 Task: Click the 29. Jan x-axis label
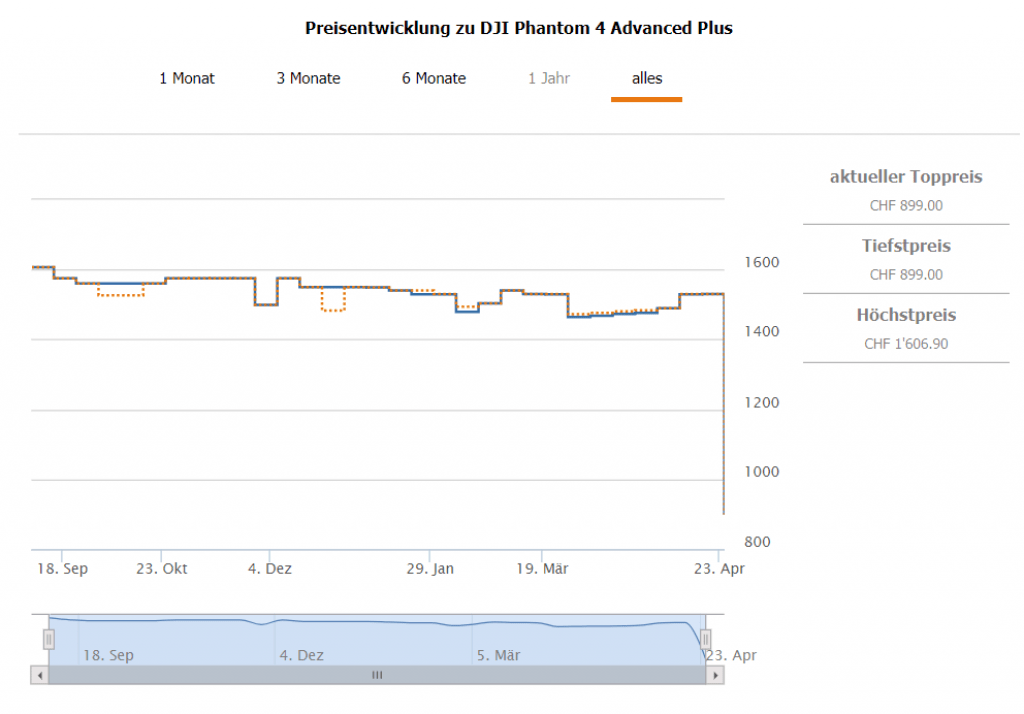(431, 569)
